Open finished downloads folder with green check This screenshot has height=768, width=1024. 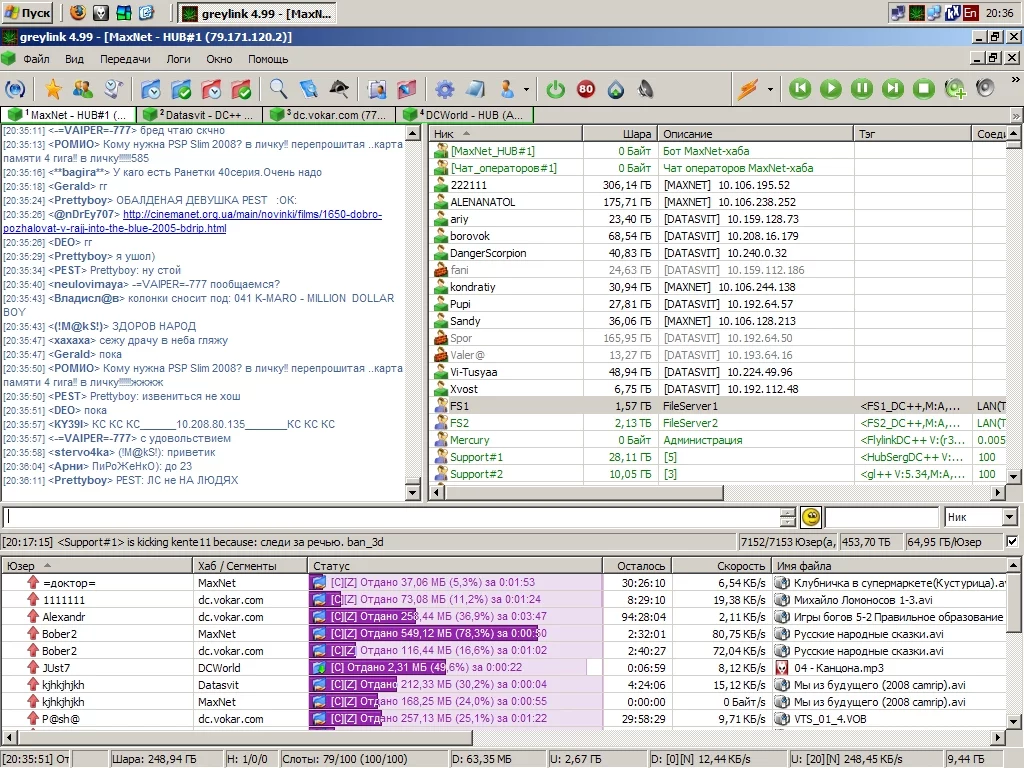click(181, 89)
